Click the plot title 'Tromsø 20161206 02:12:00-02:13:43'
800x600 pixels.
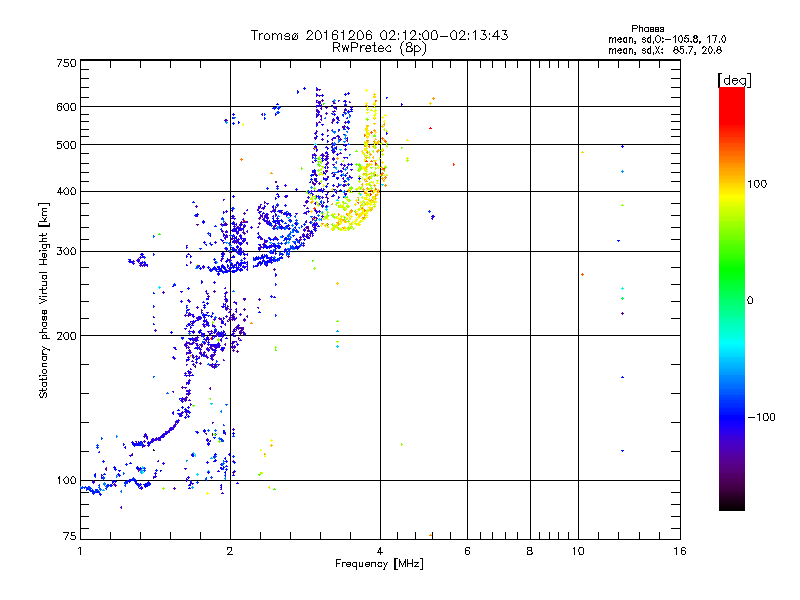379,35
